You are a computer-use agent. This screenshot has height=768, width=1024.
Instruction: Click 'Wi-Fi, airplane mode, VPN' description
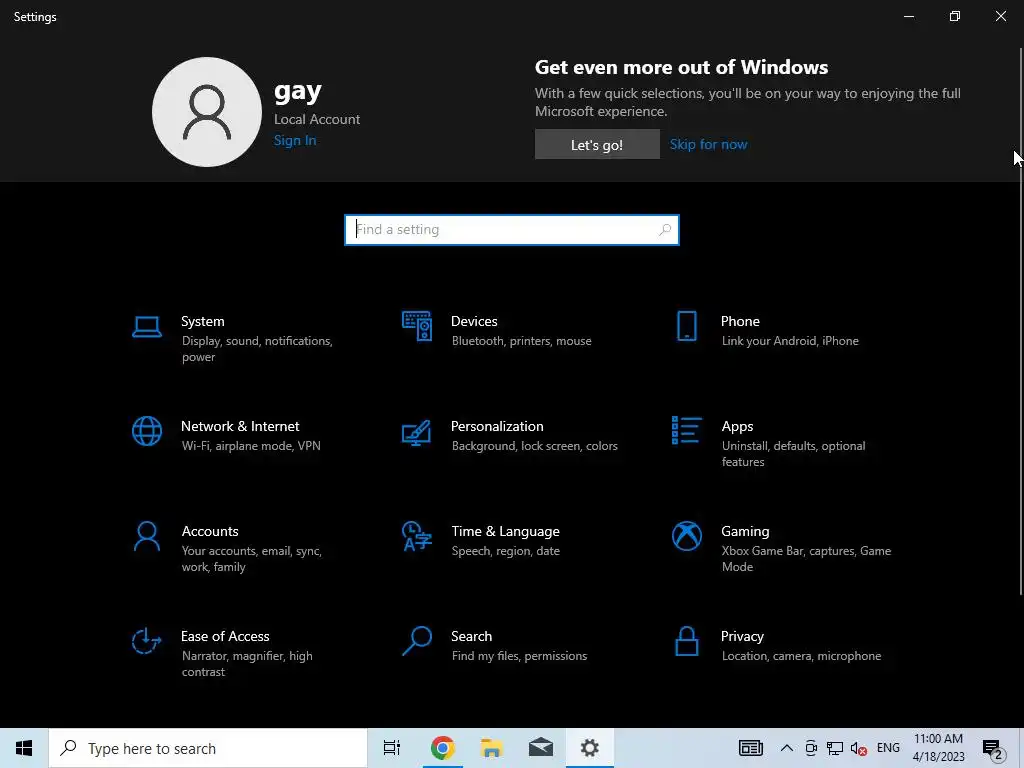click(x=251, y=446)
